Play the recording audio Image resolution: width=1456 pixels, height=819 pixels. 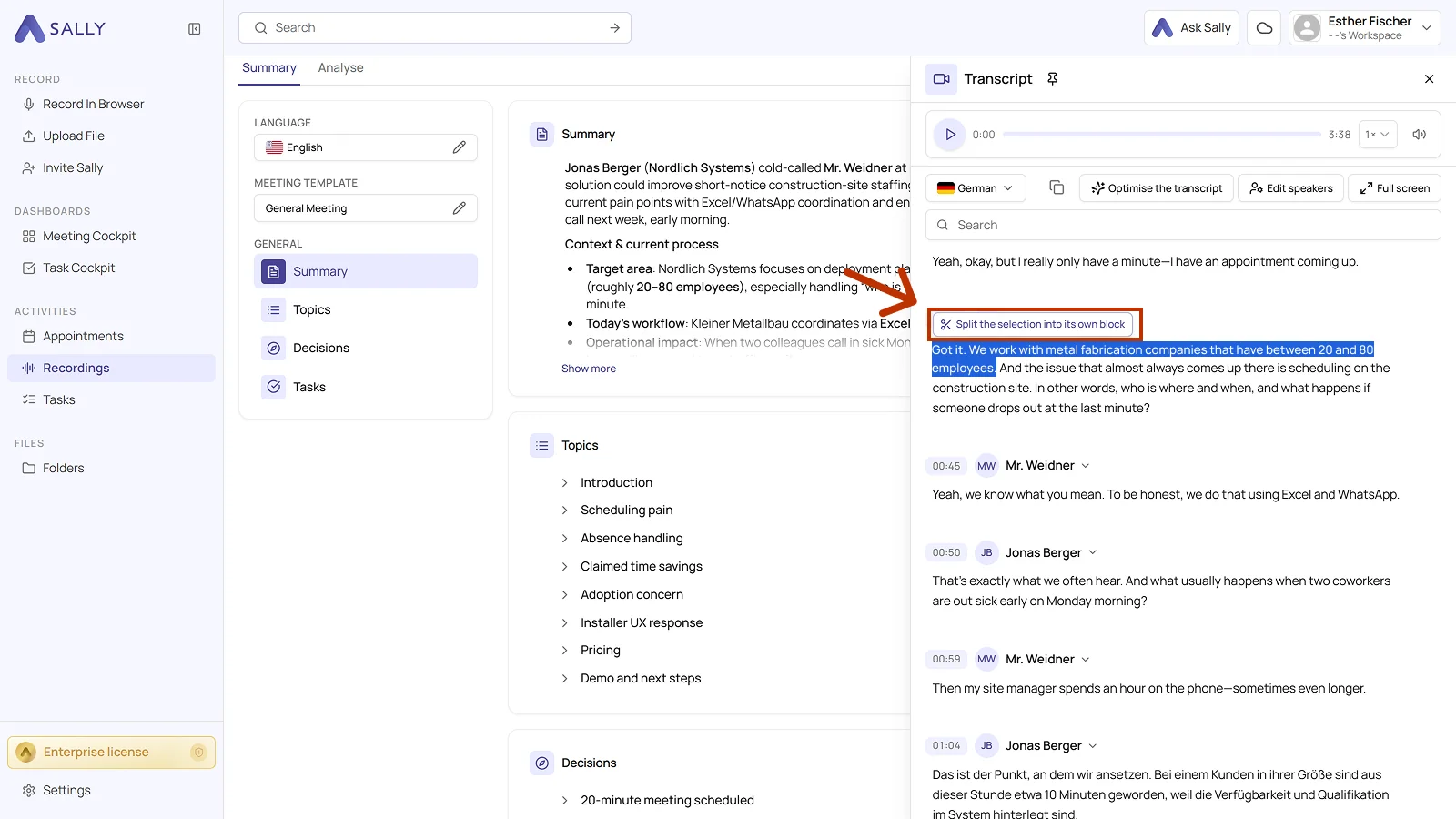950,135
